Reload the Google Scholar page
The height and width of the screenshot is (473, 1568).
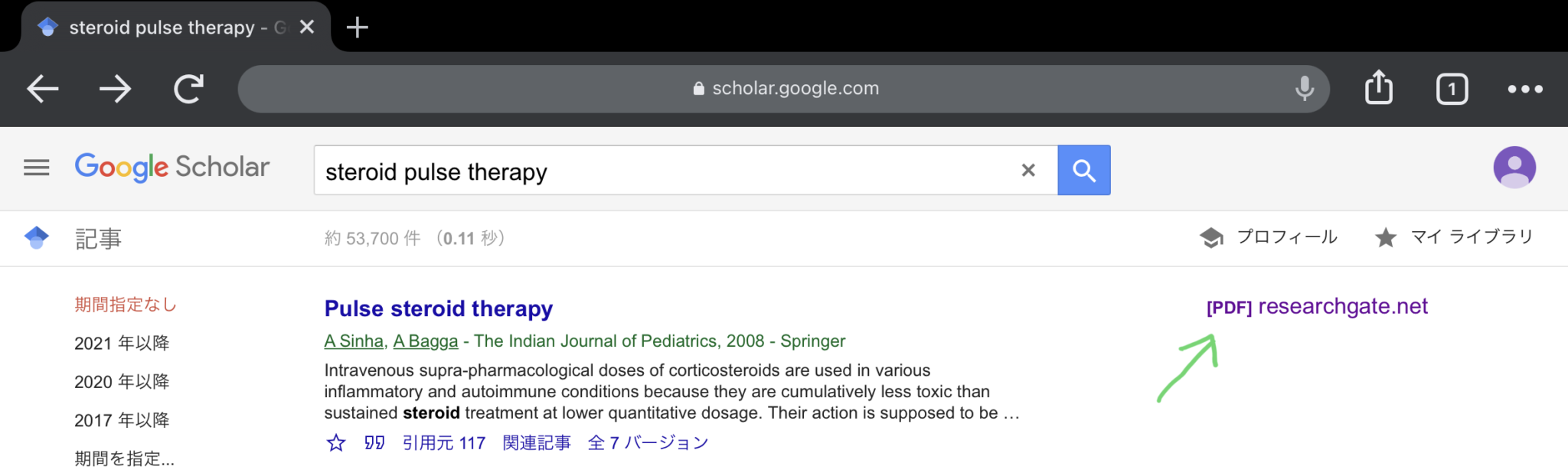(x=188, y=90)
